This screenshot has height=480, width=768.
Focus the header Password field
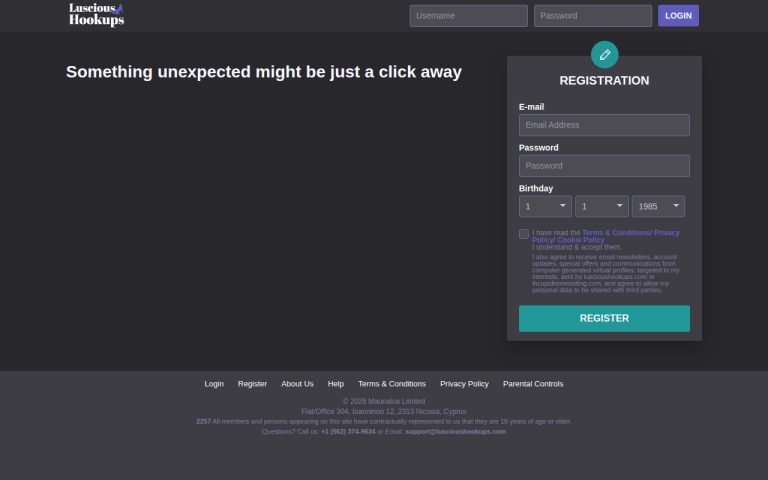[593, 16]
